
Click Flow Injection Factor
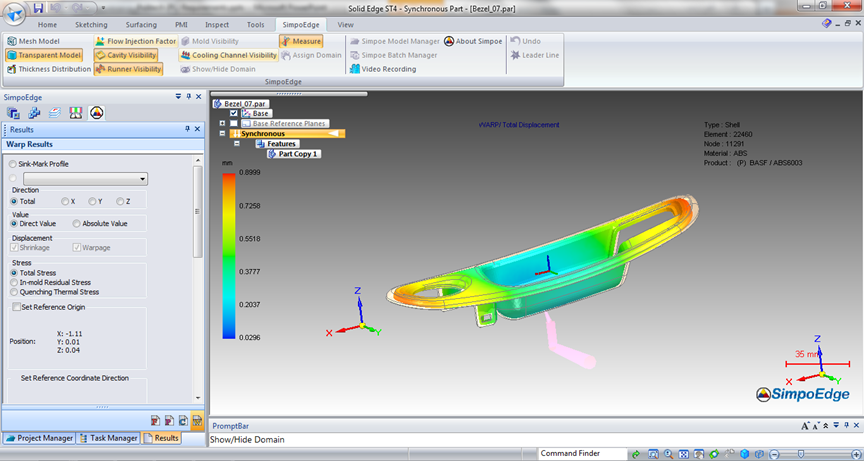click(136, 41)
